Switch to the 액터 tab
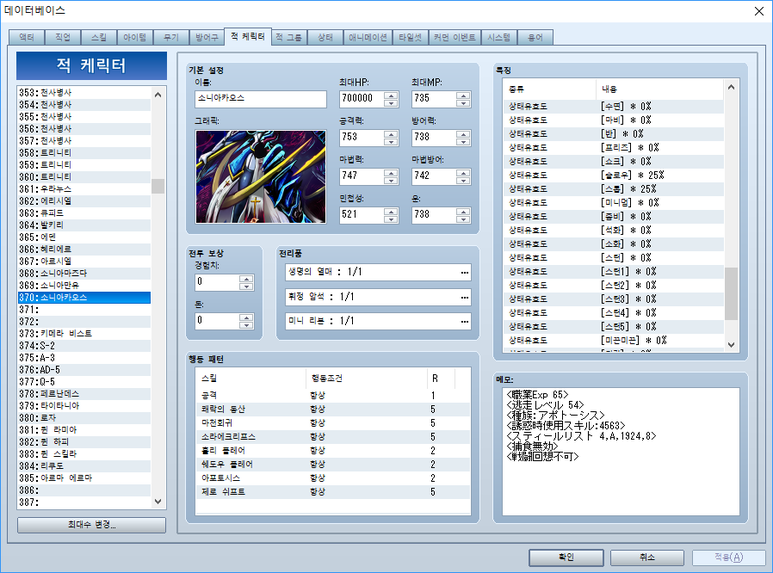 27,37
